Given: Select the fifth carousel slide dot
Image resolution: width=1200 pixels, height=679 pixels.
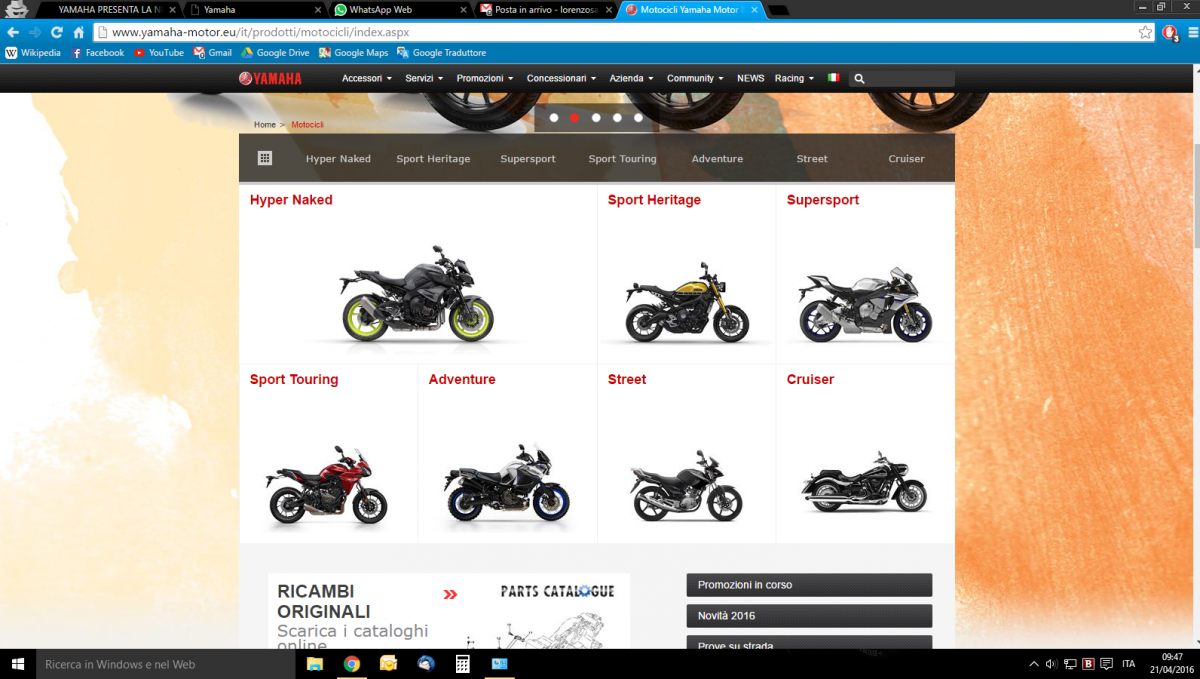Looking at the screenshot, I should [638, 118].
